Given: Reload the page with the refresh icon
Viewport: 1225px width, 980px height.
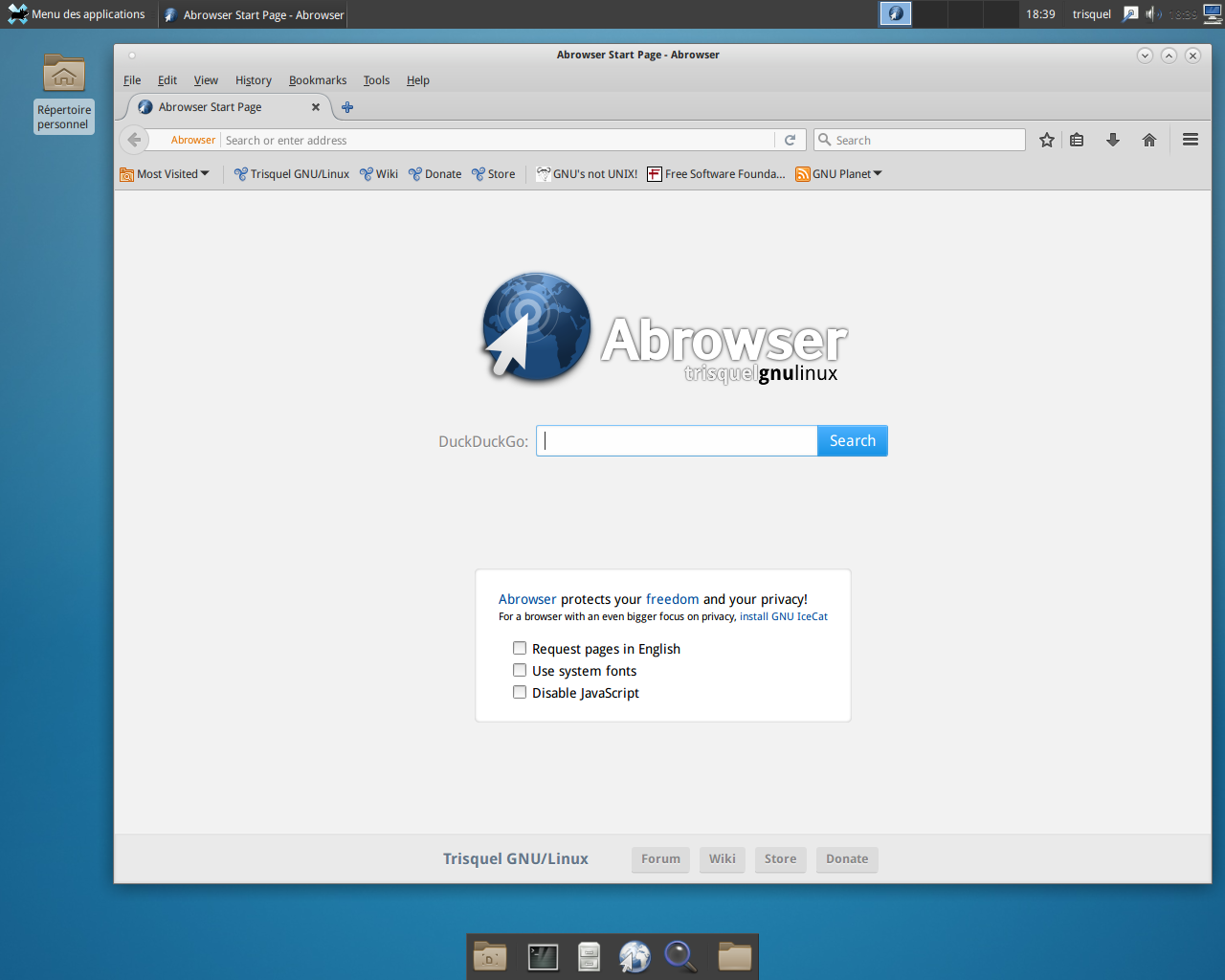Looking at the screenshot, I should click(791, 140).
